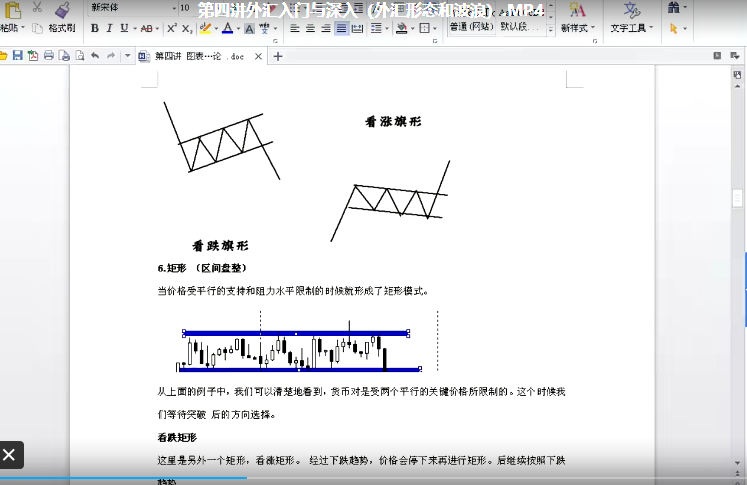Click the tab-list icon at tab bar right end

click(x=735, y=56)
